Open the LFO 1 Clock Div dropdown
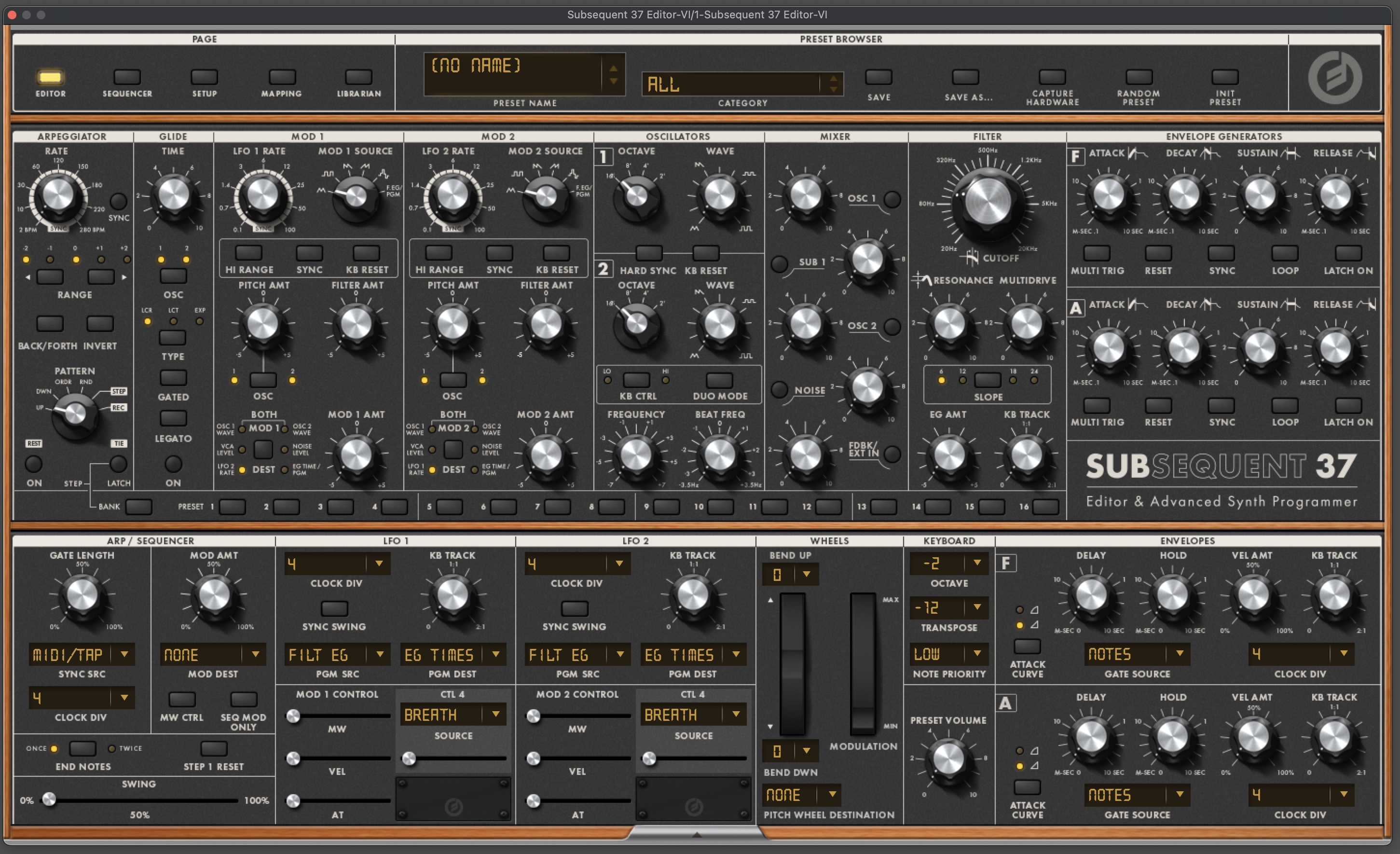1400x854 pixels. click(x=337, y=564)
